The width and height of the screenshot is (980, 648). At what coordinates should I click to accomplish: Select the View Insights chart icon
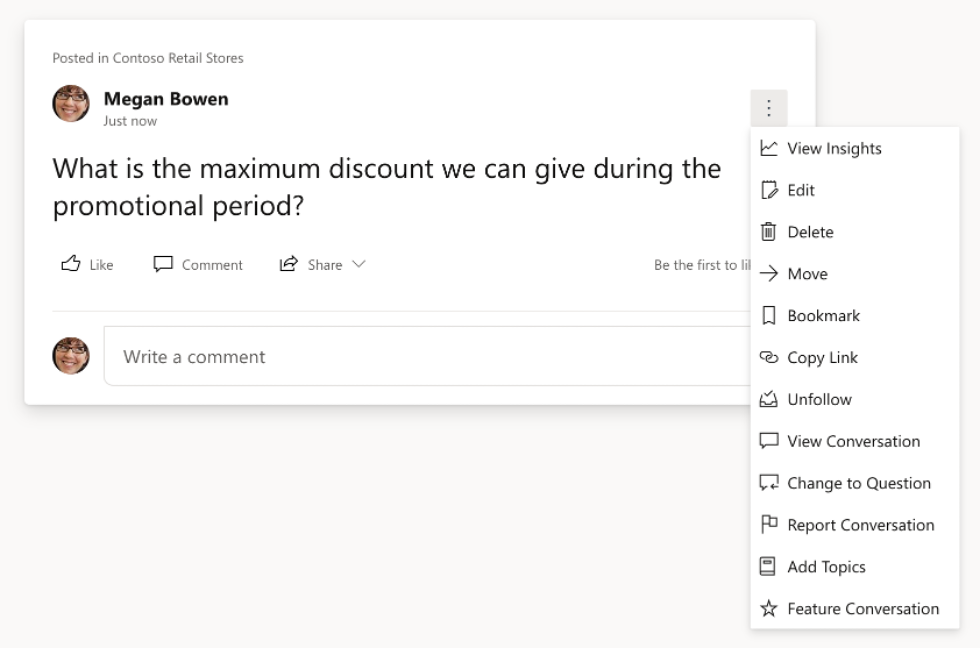tap(767, 148)
